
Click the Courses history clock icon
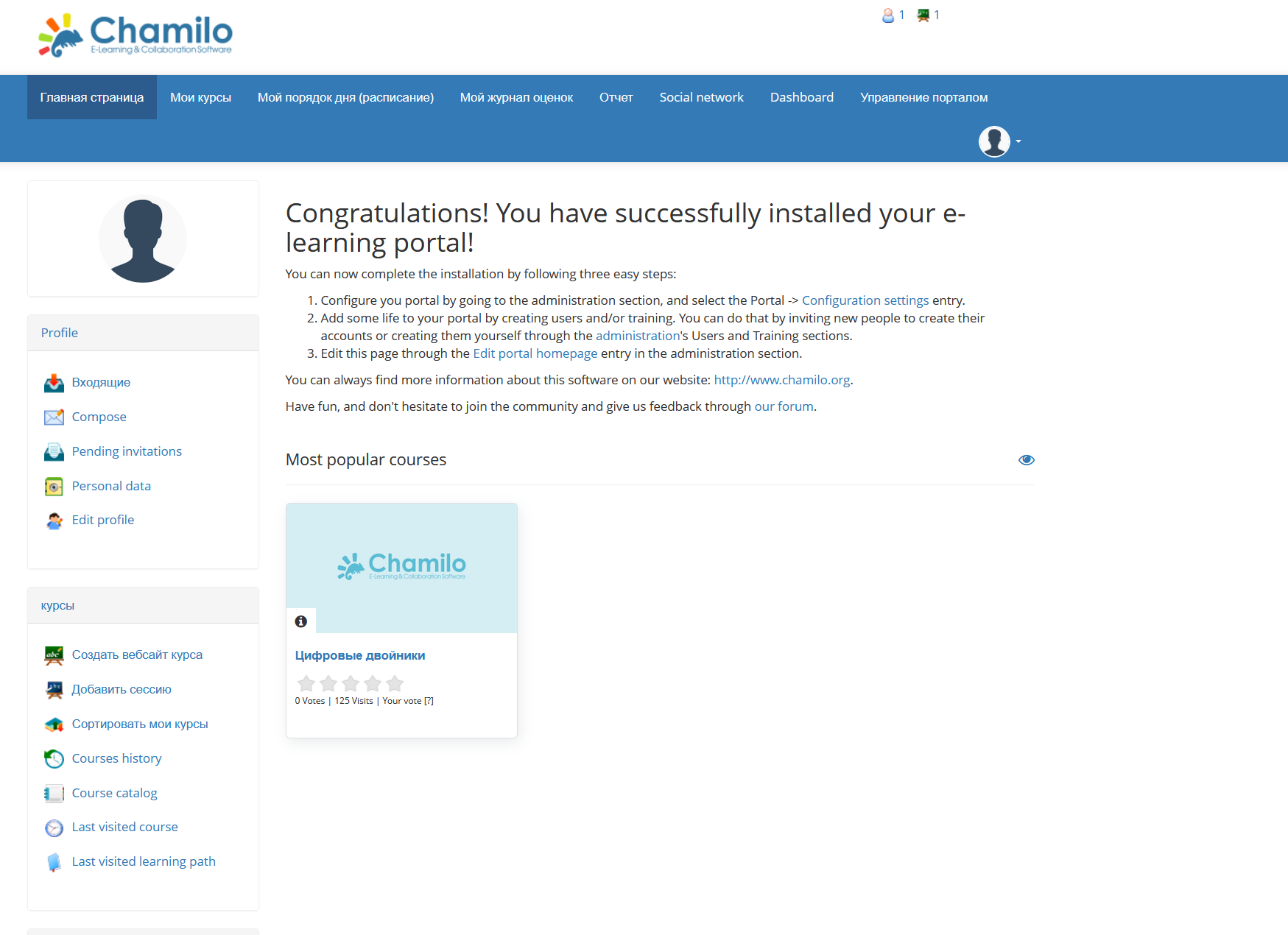click(x=54, y=759)
